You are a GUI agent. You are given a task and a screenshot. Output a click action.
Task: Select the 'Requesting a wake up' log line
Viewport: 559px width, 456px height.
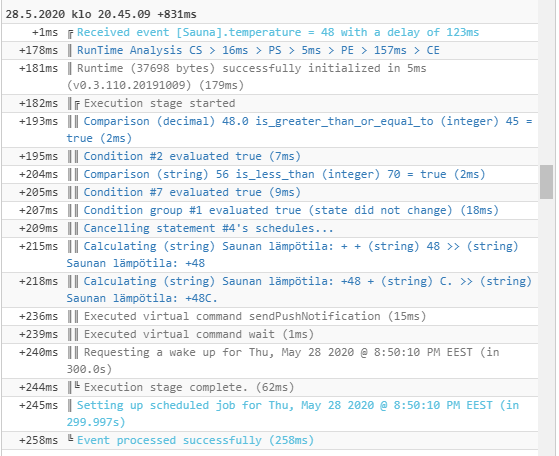pyautogui.click(x=270, y=361)
